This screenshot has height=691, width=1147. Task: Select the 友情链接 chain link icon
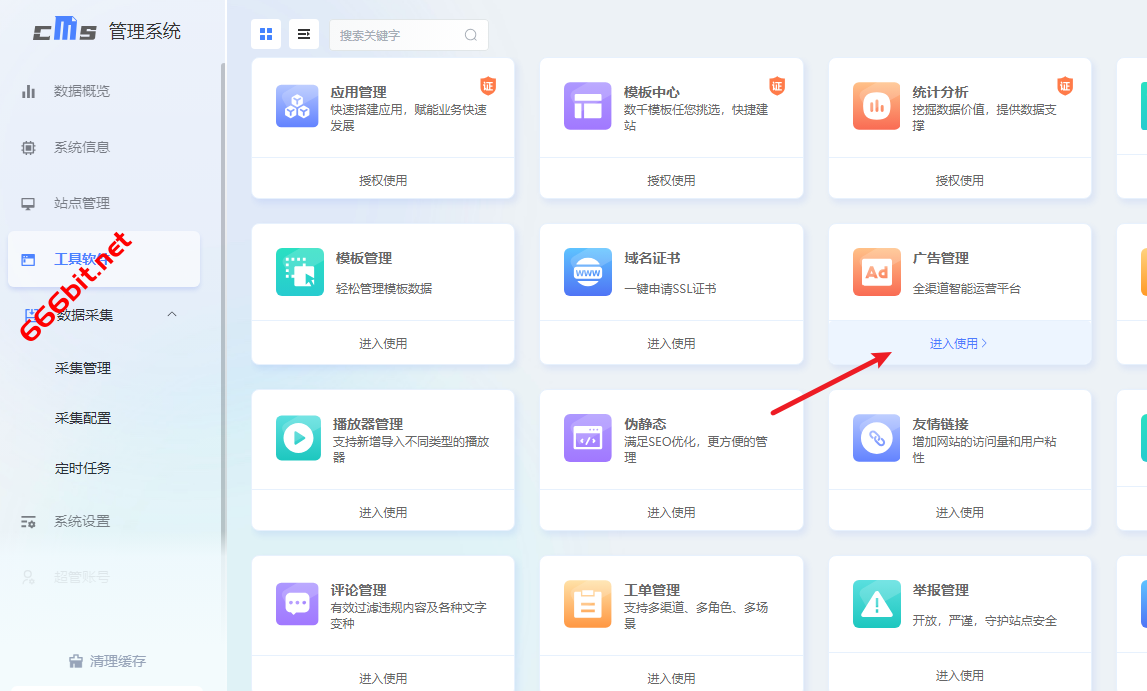pos(875,438)
